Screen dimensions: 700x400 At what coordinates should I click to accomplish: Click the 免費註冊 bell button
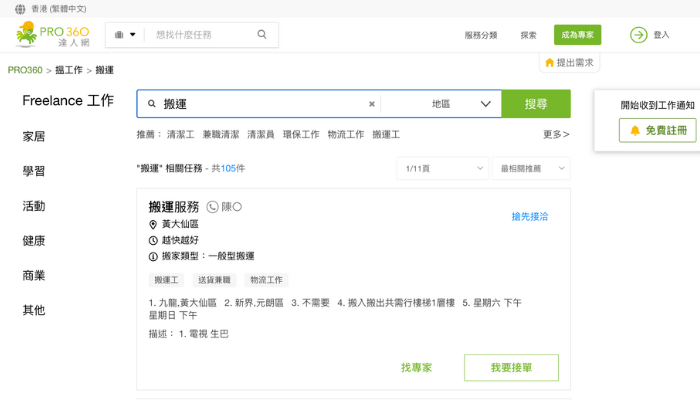coord(658,130)
